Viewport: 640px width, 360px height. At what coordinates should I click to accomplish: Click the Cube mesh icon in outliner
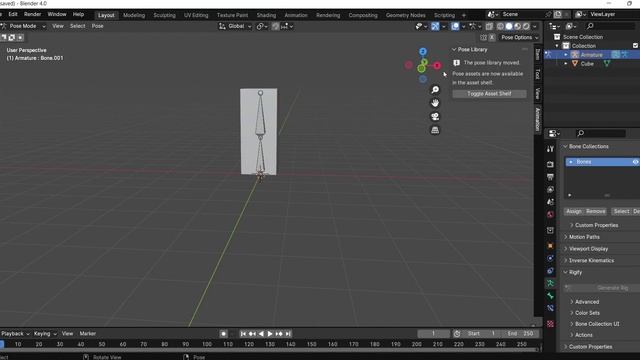(x=575, y=64)
